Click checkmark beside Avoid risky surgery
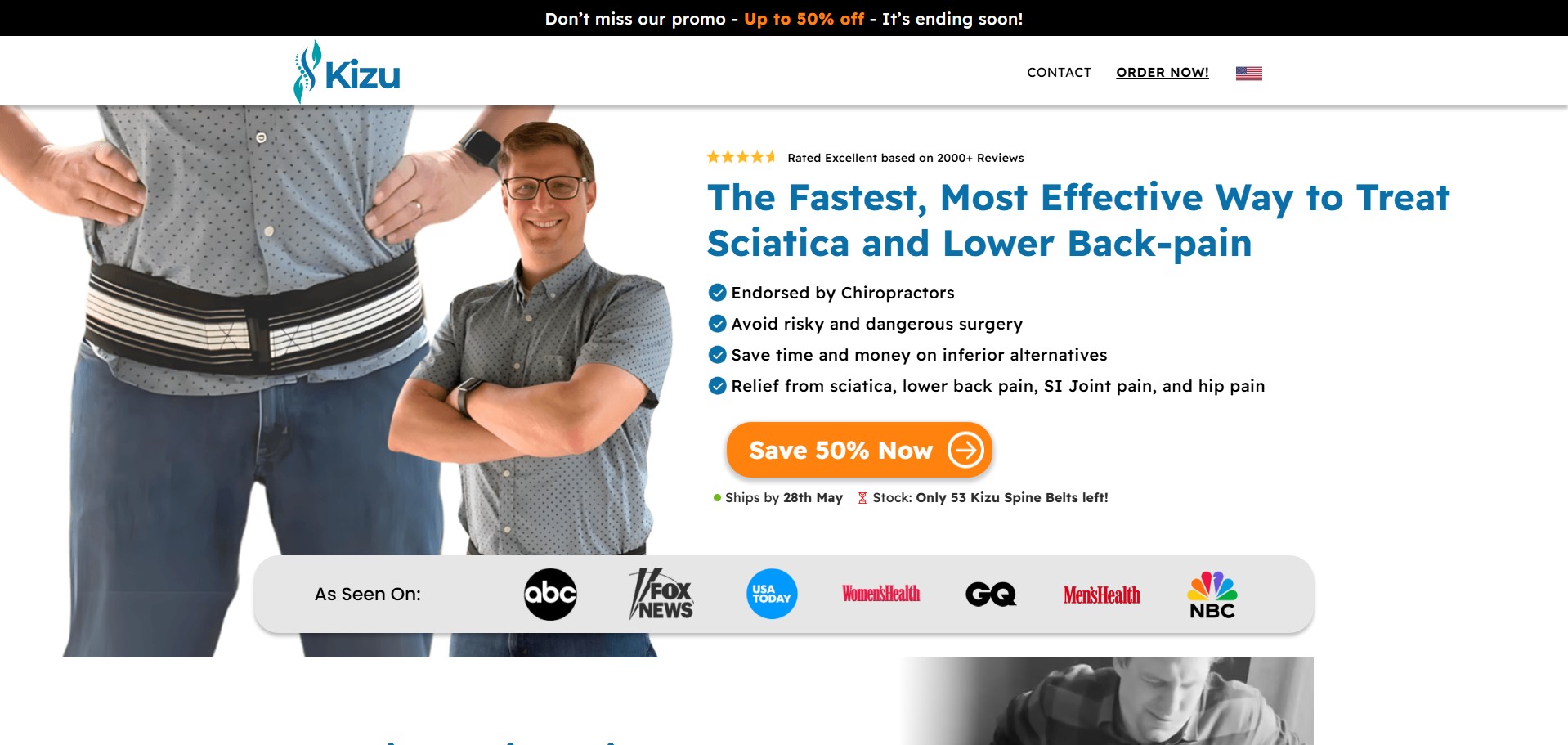This screenshot has width=1568, height=745. (717, 324)
